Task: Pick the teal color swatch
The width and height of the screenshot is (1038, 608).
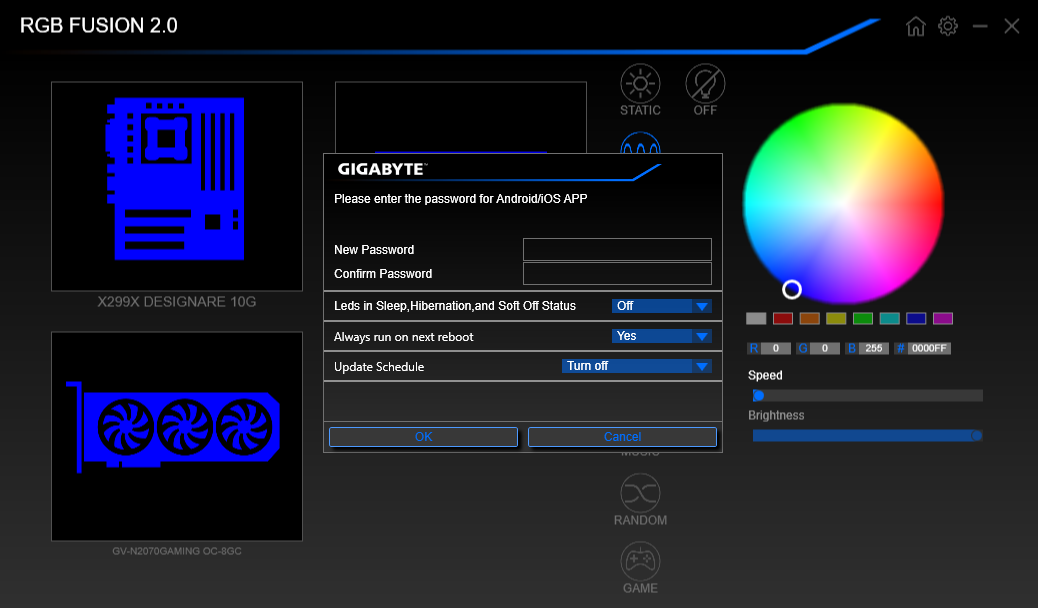Action: click(890, 319)
